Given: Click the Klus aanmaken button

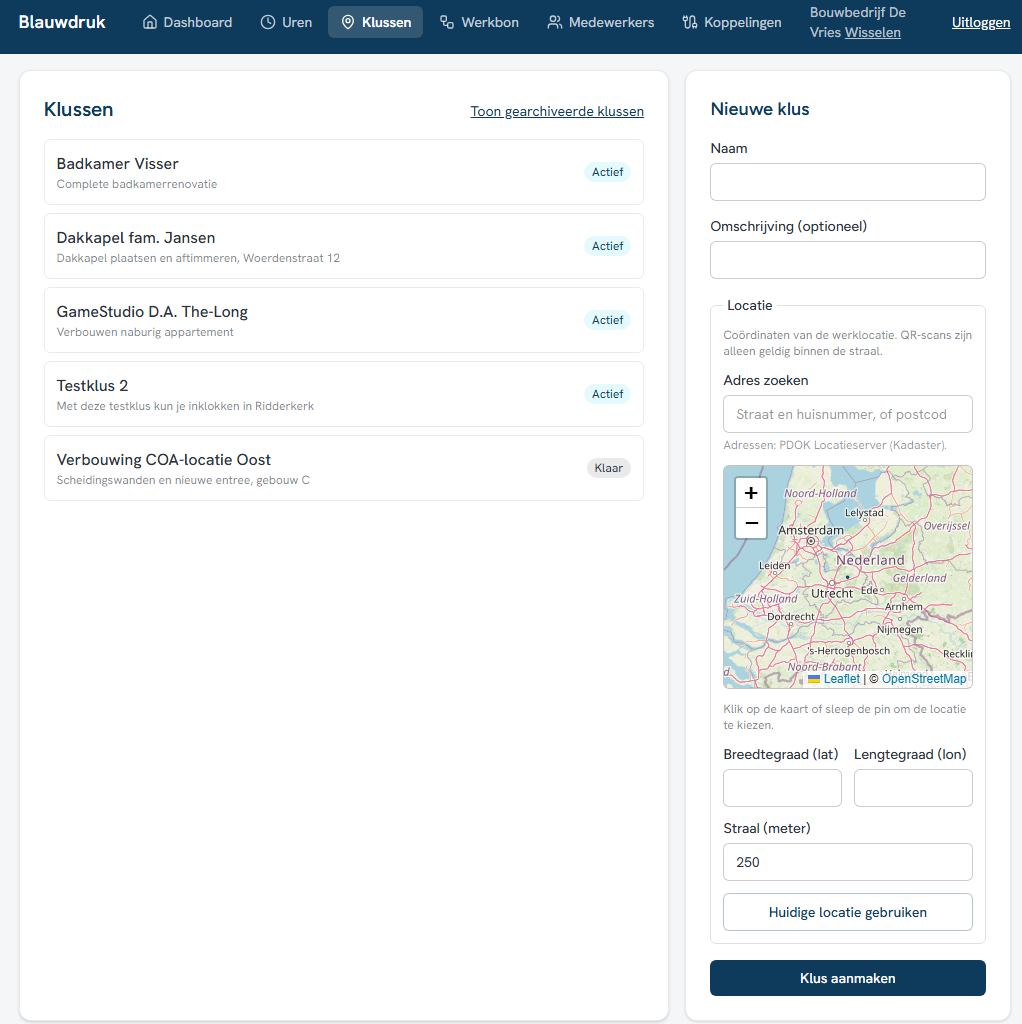Looking at the screenshot, I should tap(848, 978).
